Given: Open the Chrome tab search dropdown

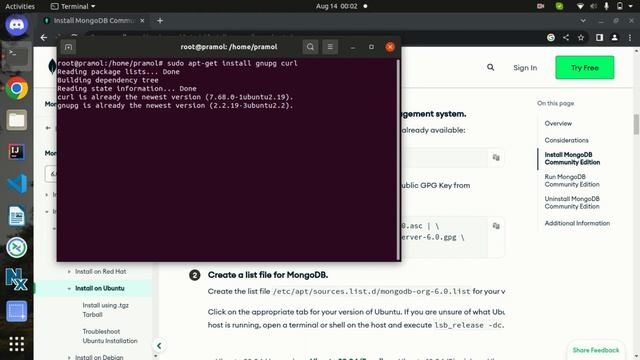Looking at the screenshot, I should tap(583, 21).
